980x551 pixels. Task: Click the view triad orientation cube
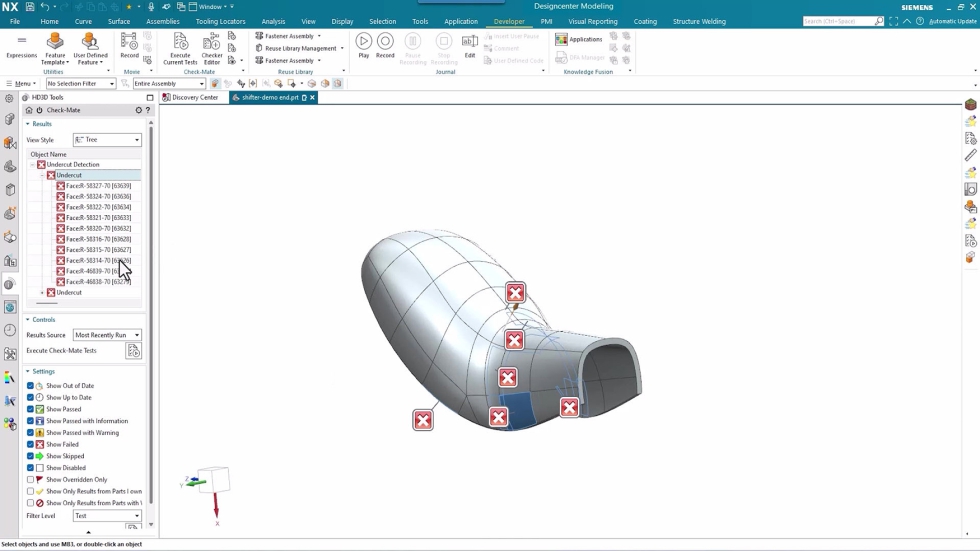point(214,480)
